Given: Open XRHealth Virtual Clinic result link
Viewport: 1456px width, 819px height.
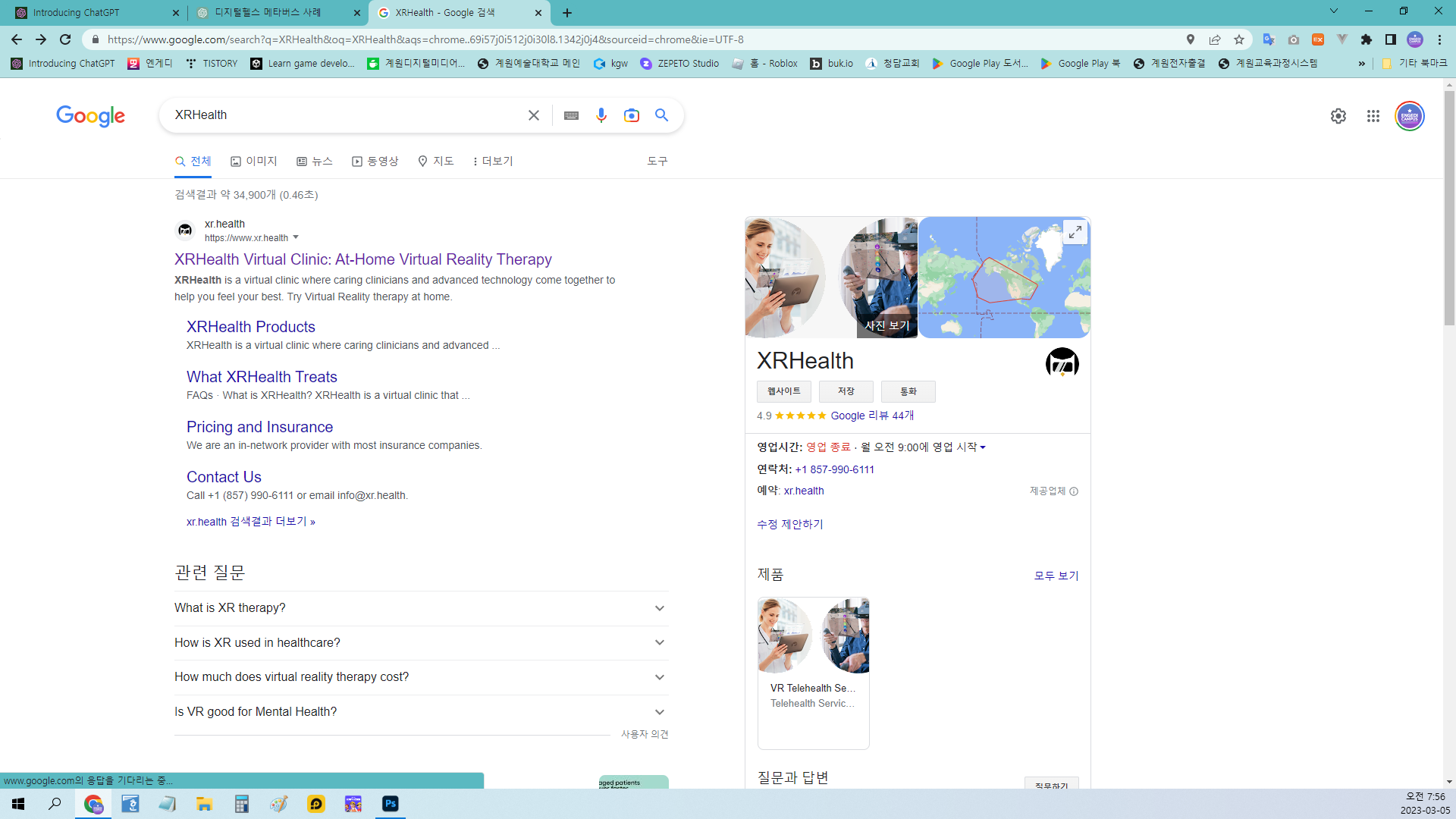Looking at the screenshot, I should coord(363,259).
